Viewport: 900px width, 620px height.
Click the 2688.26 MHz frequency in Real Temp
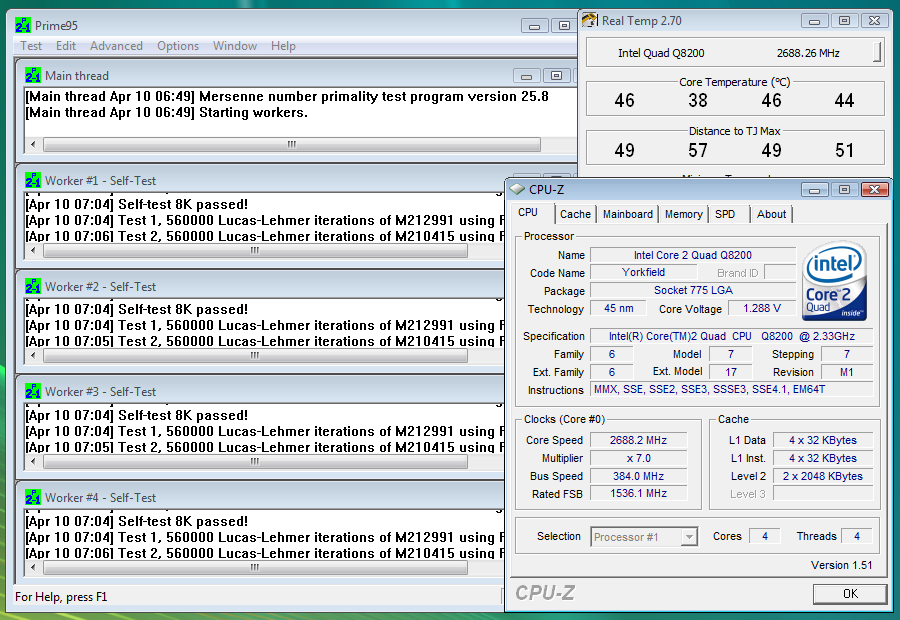tap(808, 53)
